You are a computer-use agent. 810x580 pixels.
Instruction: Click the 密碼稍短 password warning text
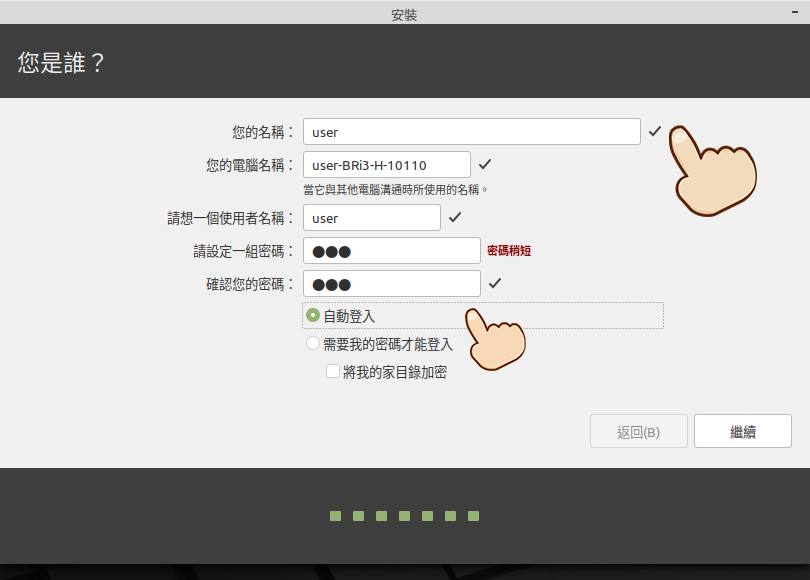pos(509,251)
